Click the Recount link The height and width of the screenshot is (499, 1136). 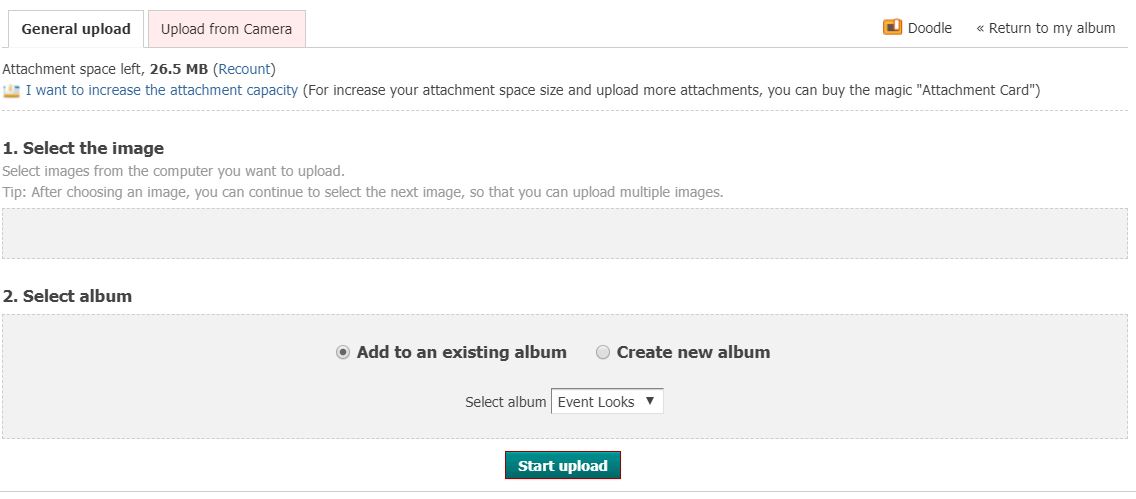pos(244,69)
